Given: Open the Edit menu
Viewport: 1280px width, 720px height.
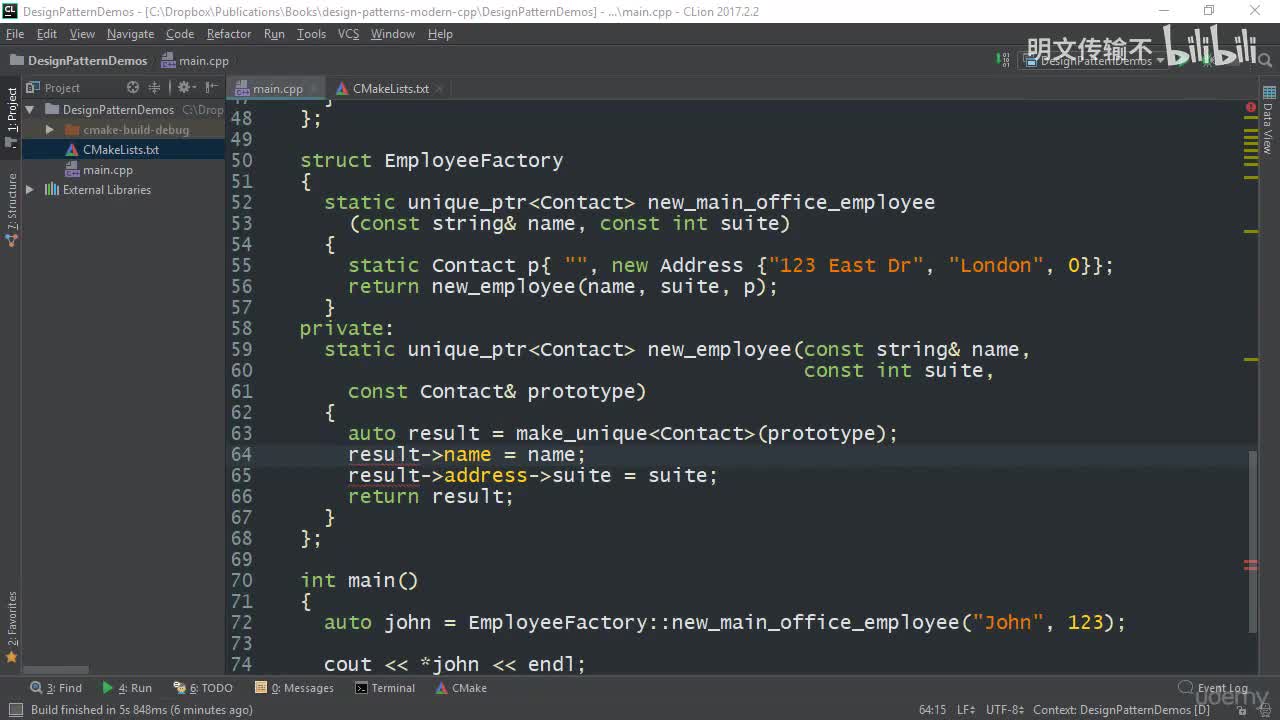Looking at the screenshot, I should tap(47, 34).
